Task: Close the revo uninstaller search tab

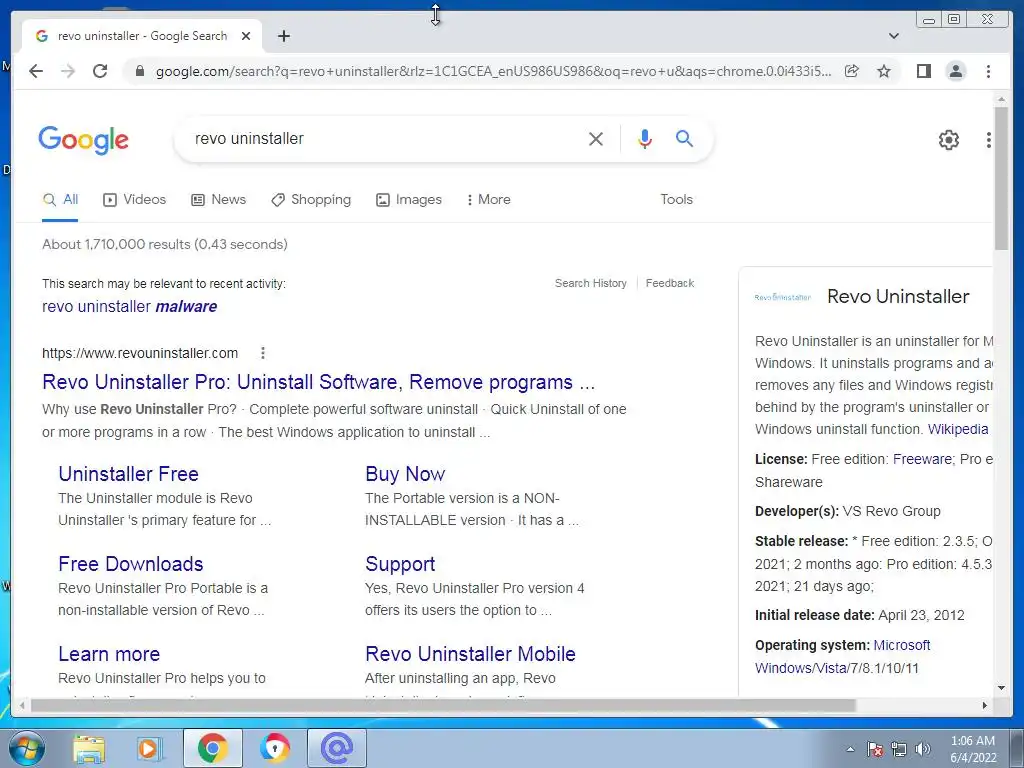Action: (x=246, y=36)
